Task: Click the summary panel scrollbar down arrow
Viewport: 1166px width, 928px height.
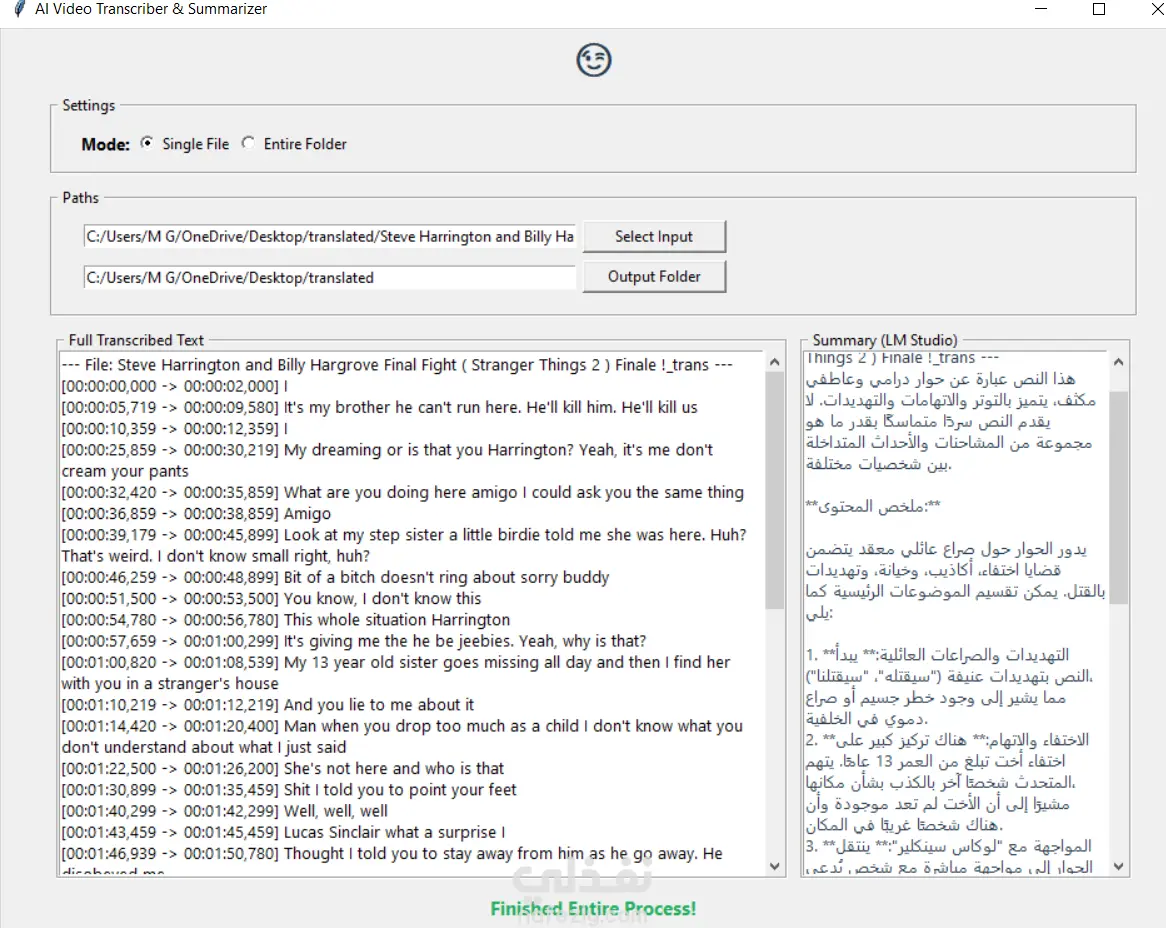Action: [x=1118, y=866]
